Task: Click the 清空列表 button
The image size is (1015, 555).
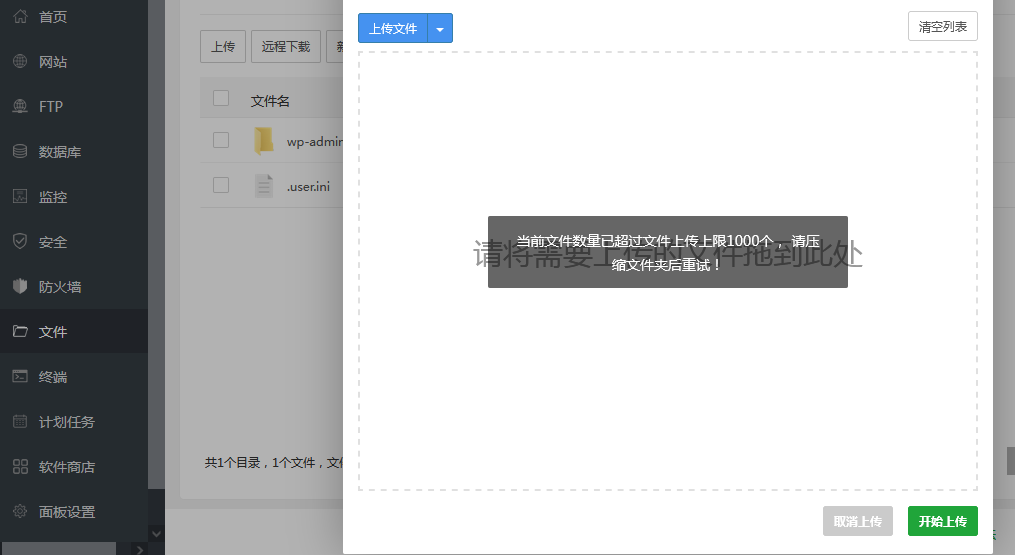Action: tap(942, 27)
